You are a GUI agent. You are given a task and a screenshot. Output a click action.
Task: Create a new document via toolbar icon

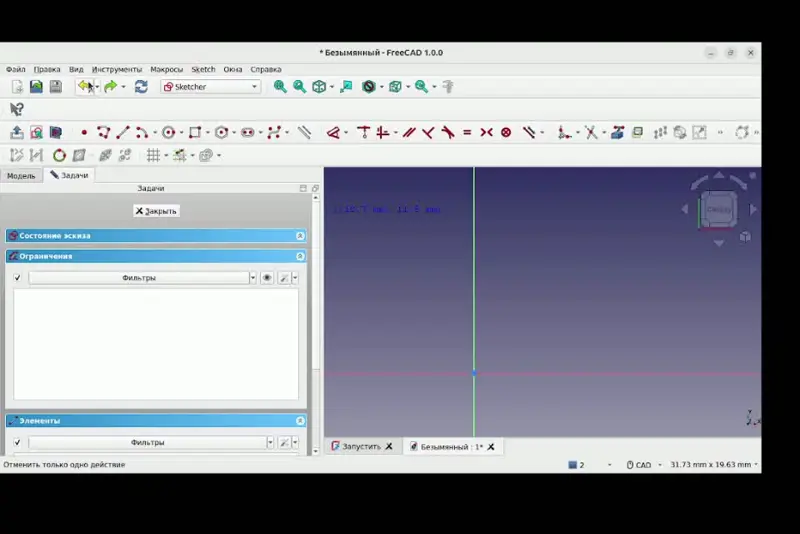tap(17, 87)
